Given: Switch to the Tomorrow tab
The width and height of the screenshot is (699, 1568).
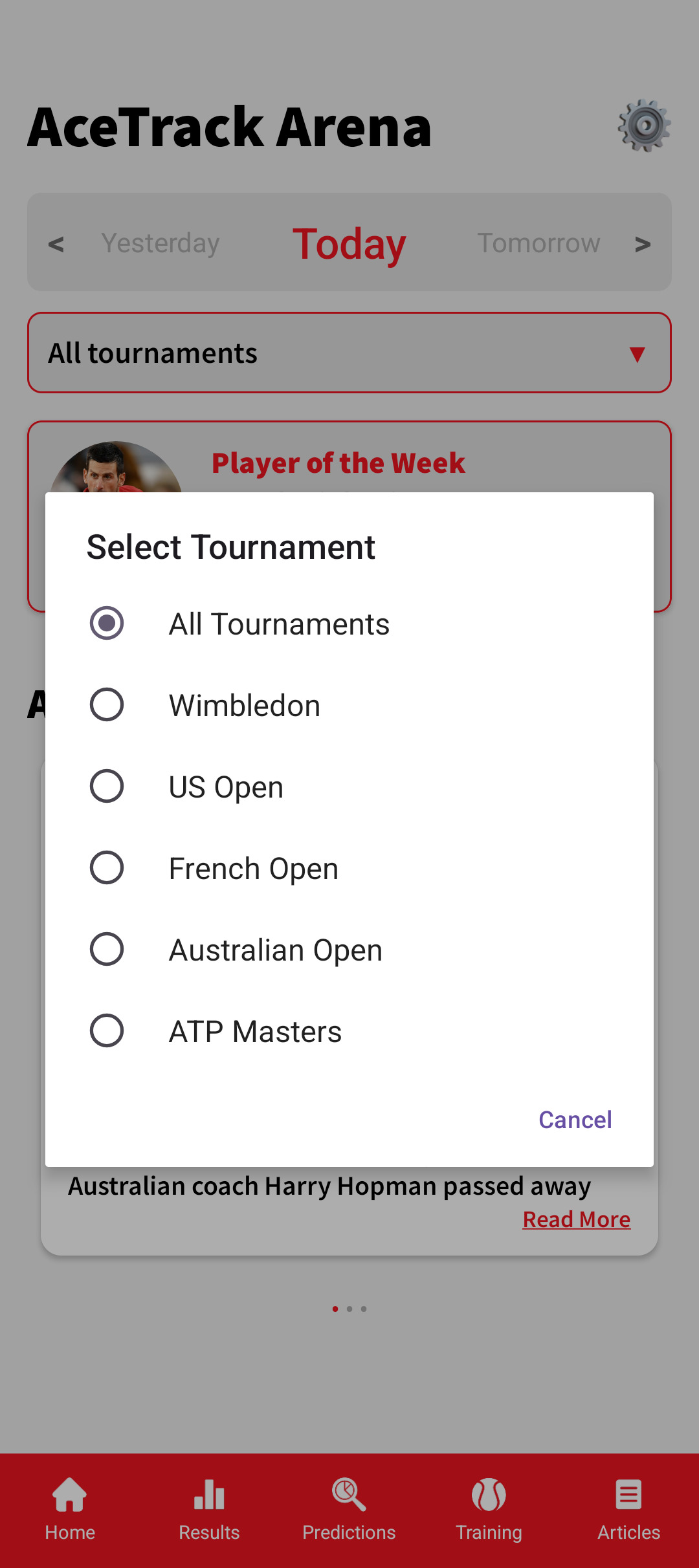Looking at the screenshot, I should pyautogui.click(x=538, y=243).
